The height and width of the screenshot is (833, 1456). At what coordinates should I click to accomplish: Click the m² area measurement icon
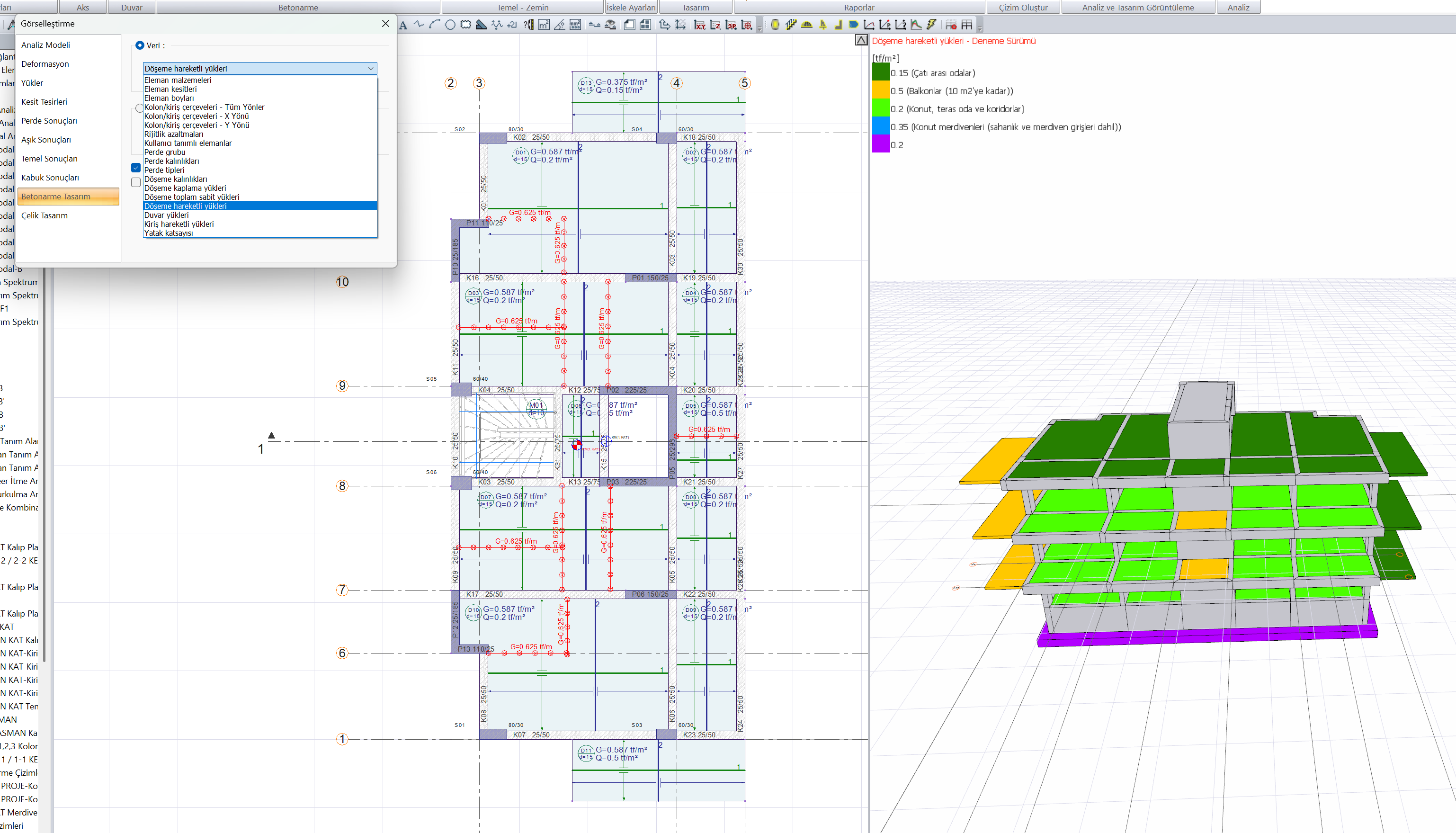pyautogui.click(x=544, y=25)
